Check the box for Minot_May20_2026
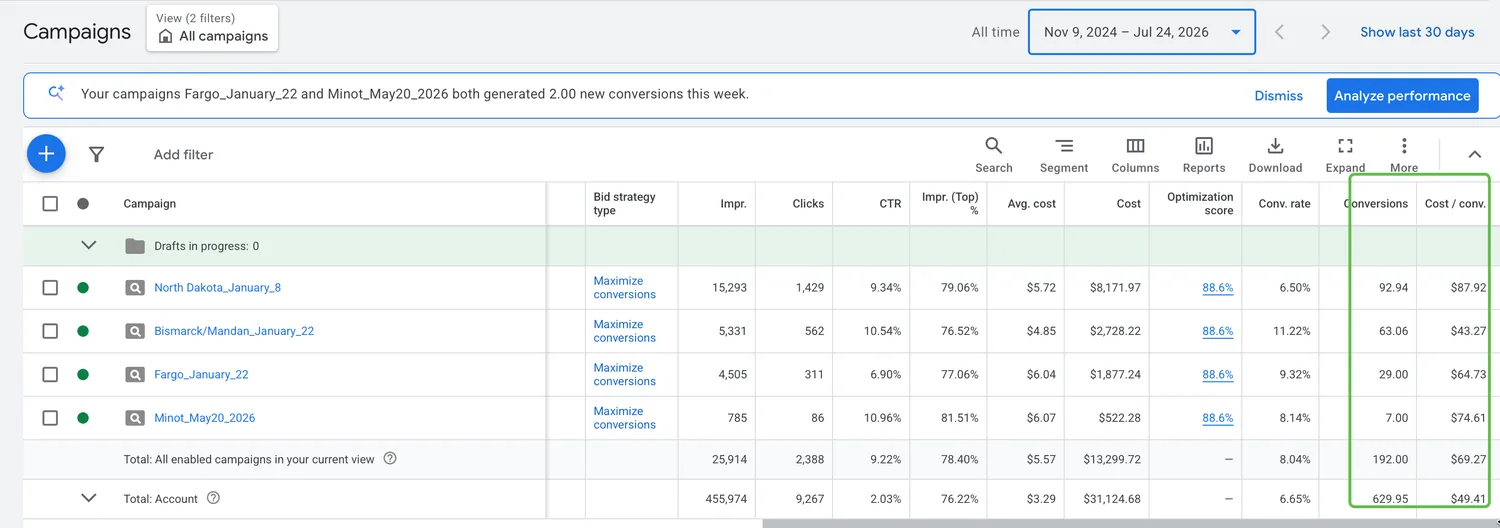Screen dimensions: 1500x528 click(50, 418)
